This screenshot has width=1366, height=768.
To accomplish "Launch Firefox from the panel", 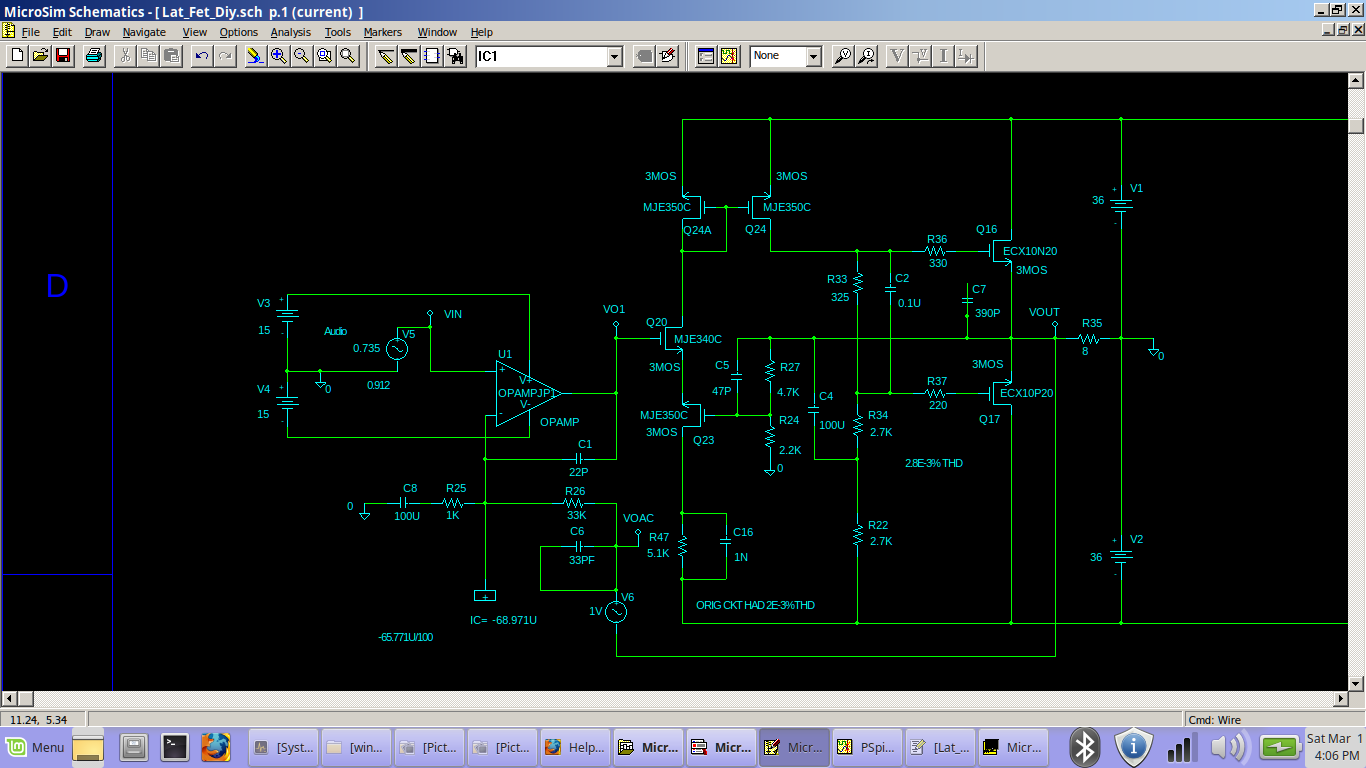I will pyautogui.click(x=215, y=746).
